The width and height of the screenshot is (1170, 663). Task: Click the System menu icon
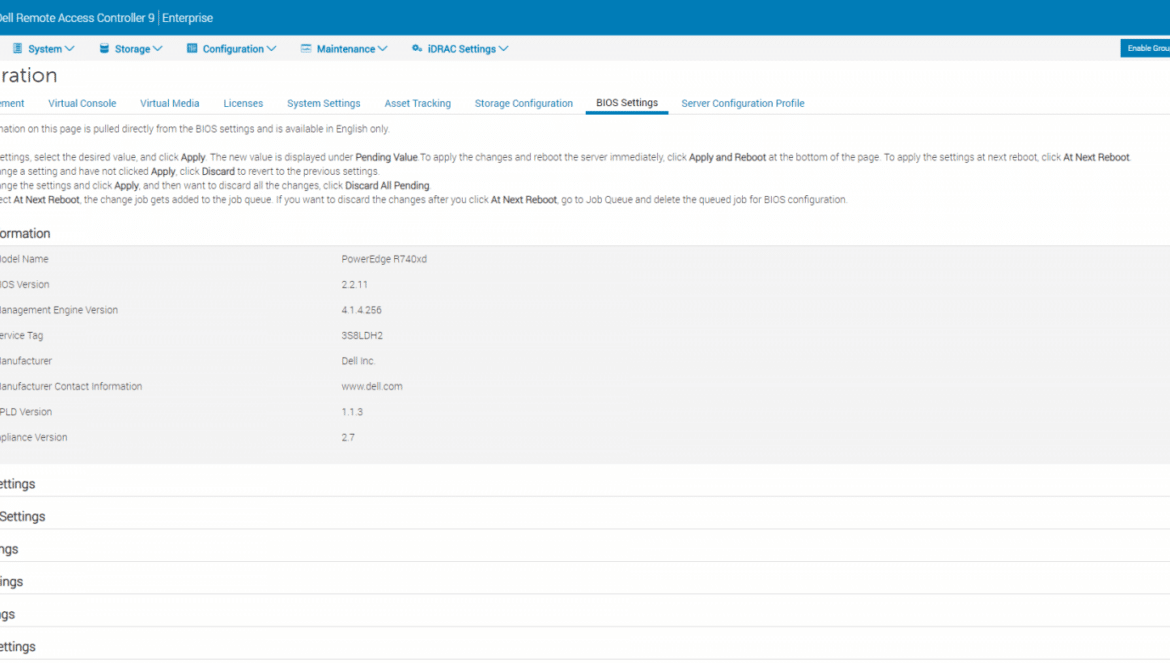[x=17, y=48]
